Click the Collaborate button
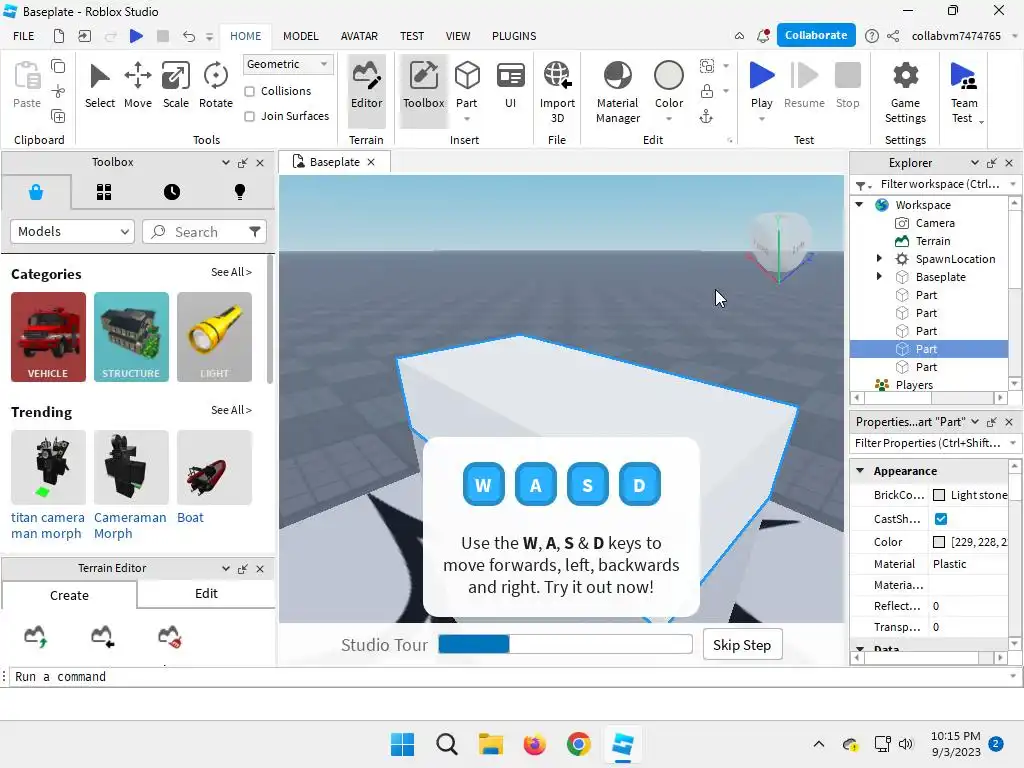 point(816,35)
